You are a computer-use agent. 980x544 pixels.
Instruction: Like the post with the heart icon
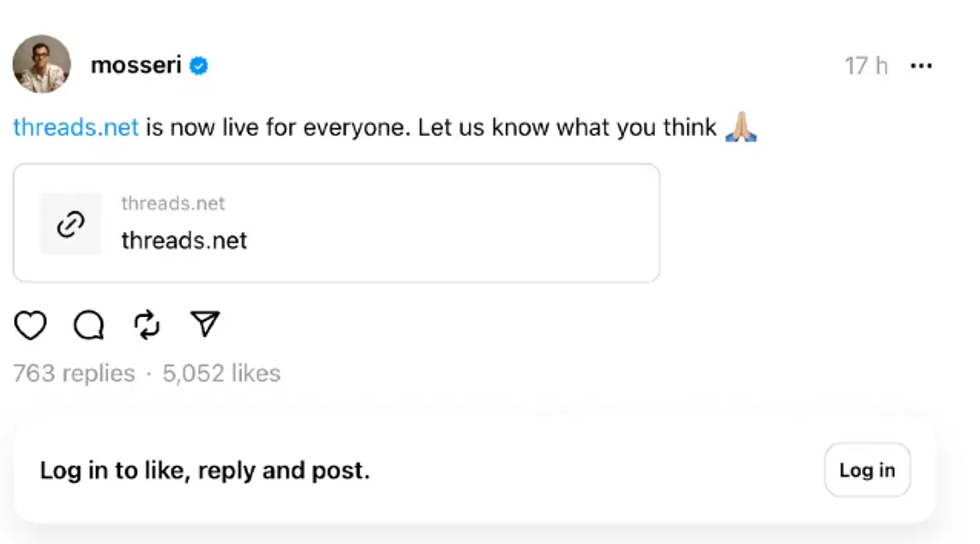[x=30, y=325]
